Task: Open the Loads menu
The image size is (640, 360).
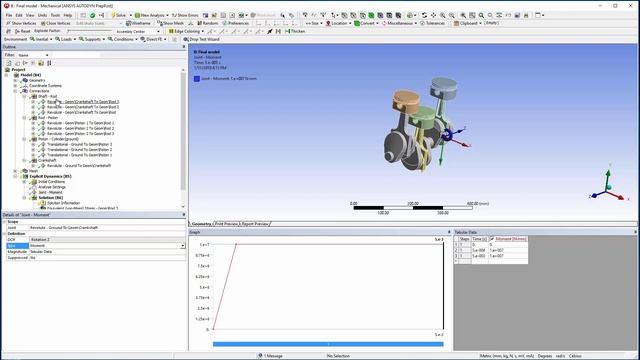Action: tap(65, 39)
